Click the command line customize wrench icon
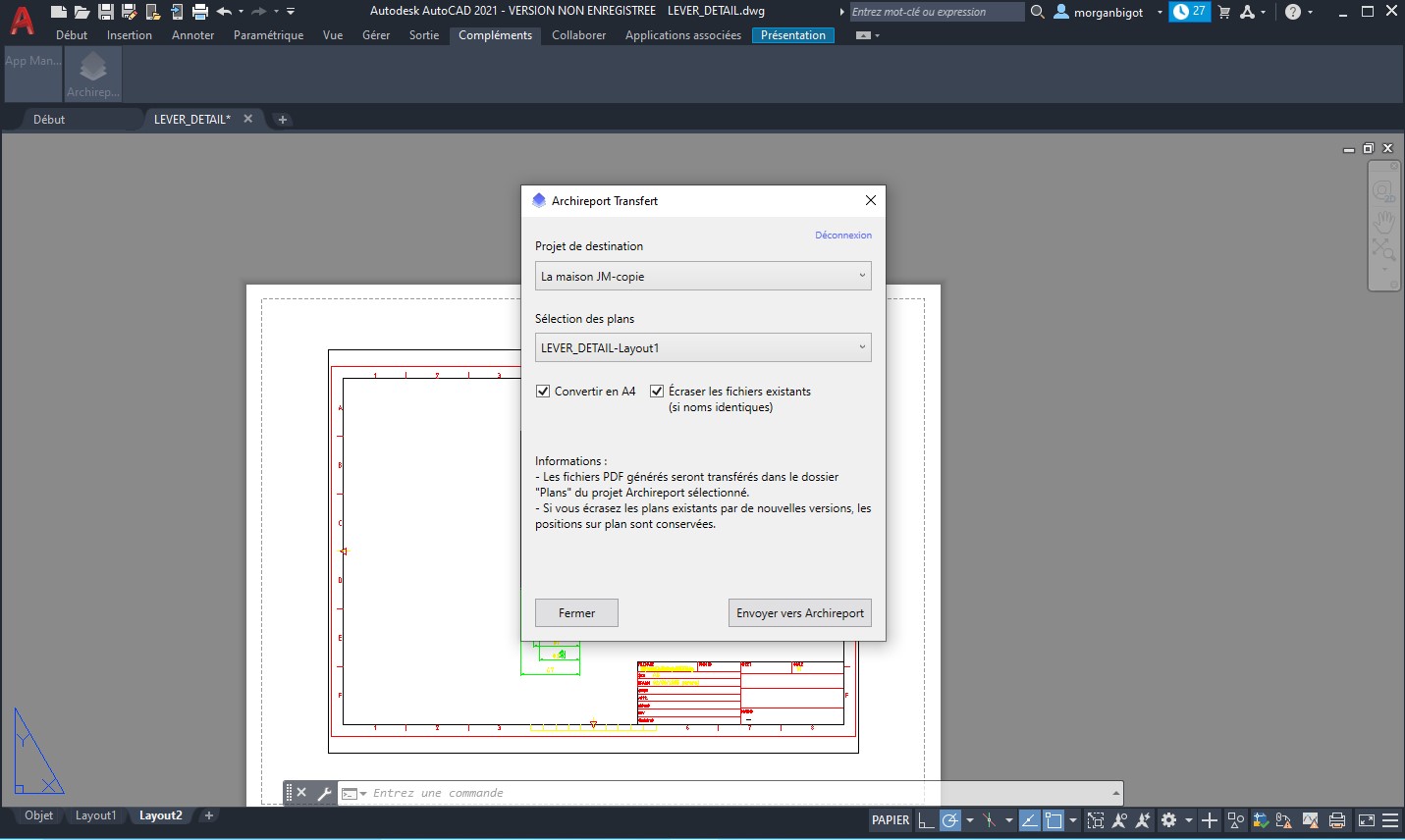The image size is (1405, 840). pos(324,793)
